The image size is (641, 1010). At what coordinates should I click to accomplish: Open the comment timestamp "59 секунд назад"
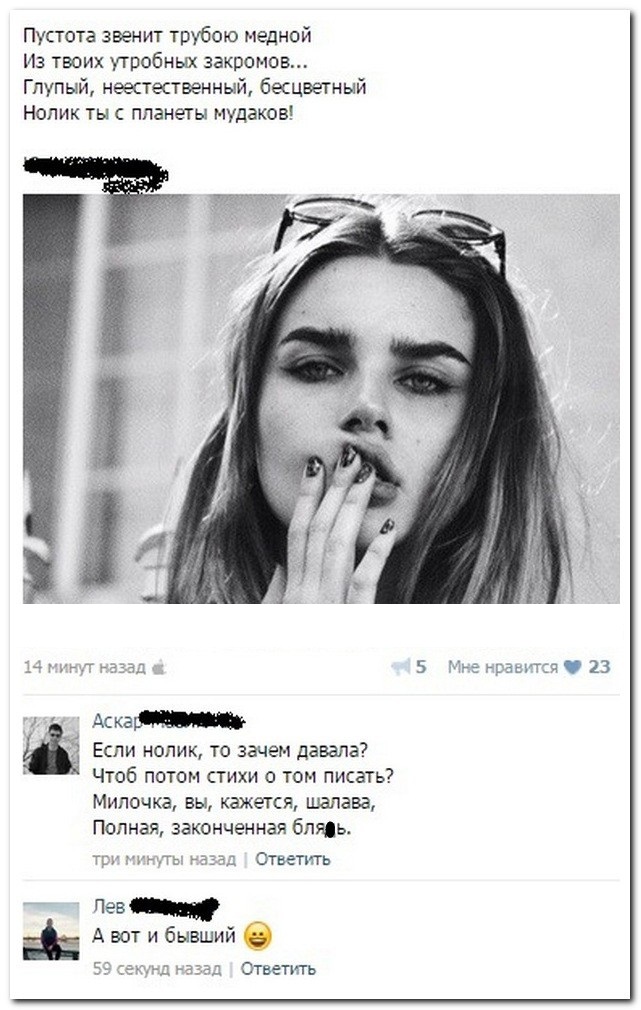click(157, 968)
